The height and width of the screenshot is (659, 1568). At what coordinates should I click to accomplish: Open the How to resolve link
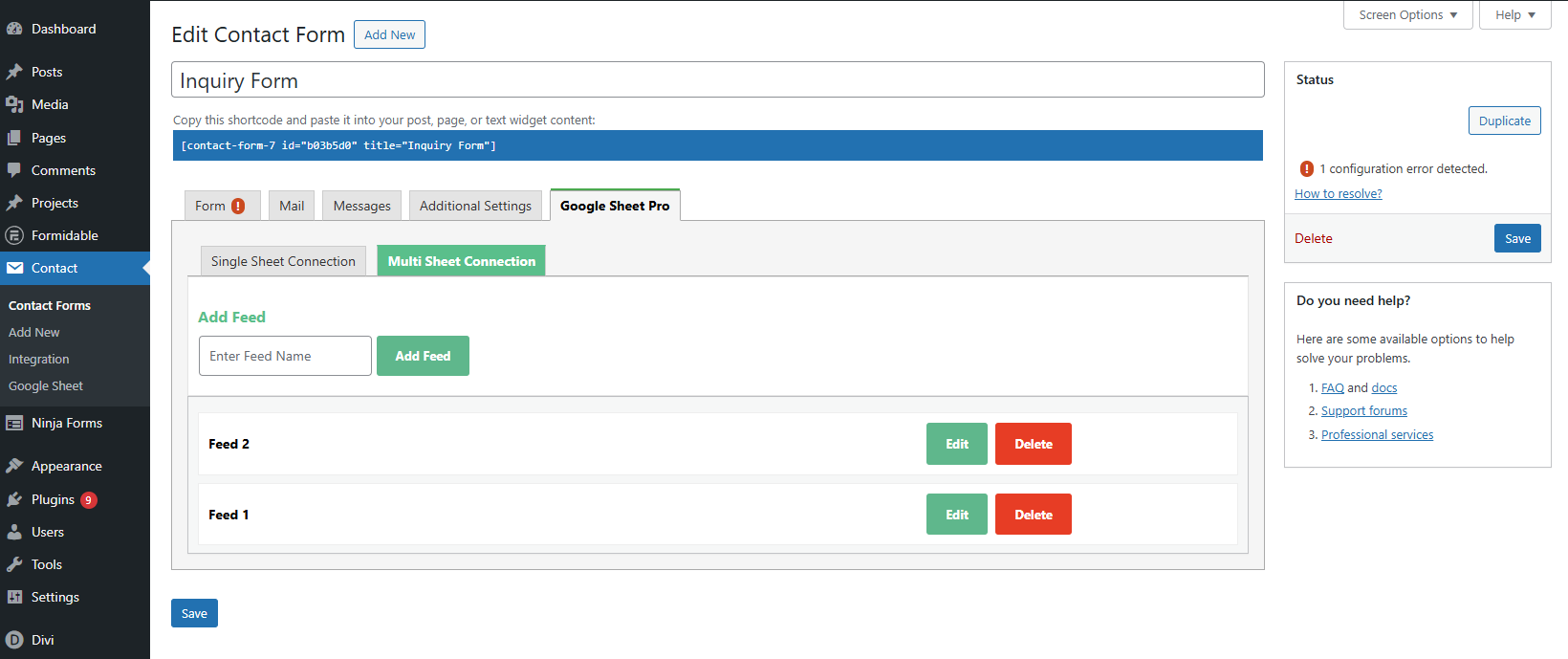point(1338,193)
